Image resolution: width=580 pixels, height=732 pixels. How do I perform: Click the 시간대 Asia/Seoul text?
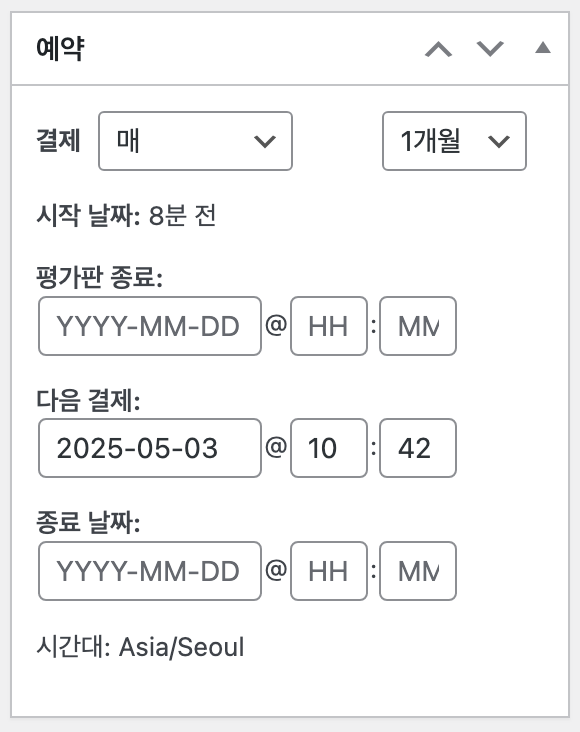point(140,647)
